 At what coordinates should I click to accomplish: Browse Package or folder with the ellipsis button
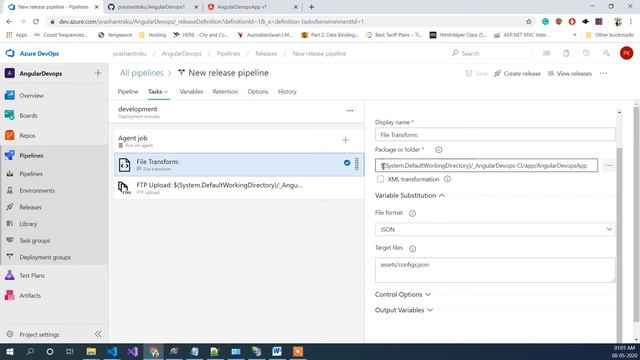click(x=608, y=165)
